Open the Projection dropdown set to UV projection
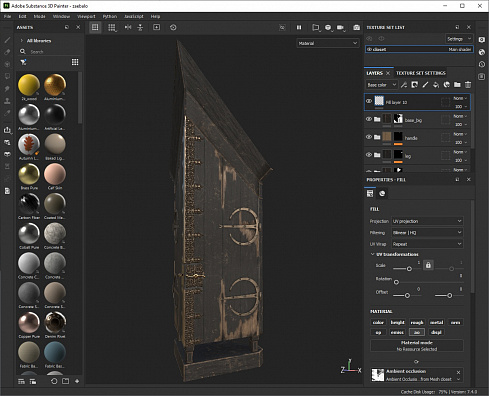The width and height of the screenshot is (489, 396). click(427, 221)
